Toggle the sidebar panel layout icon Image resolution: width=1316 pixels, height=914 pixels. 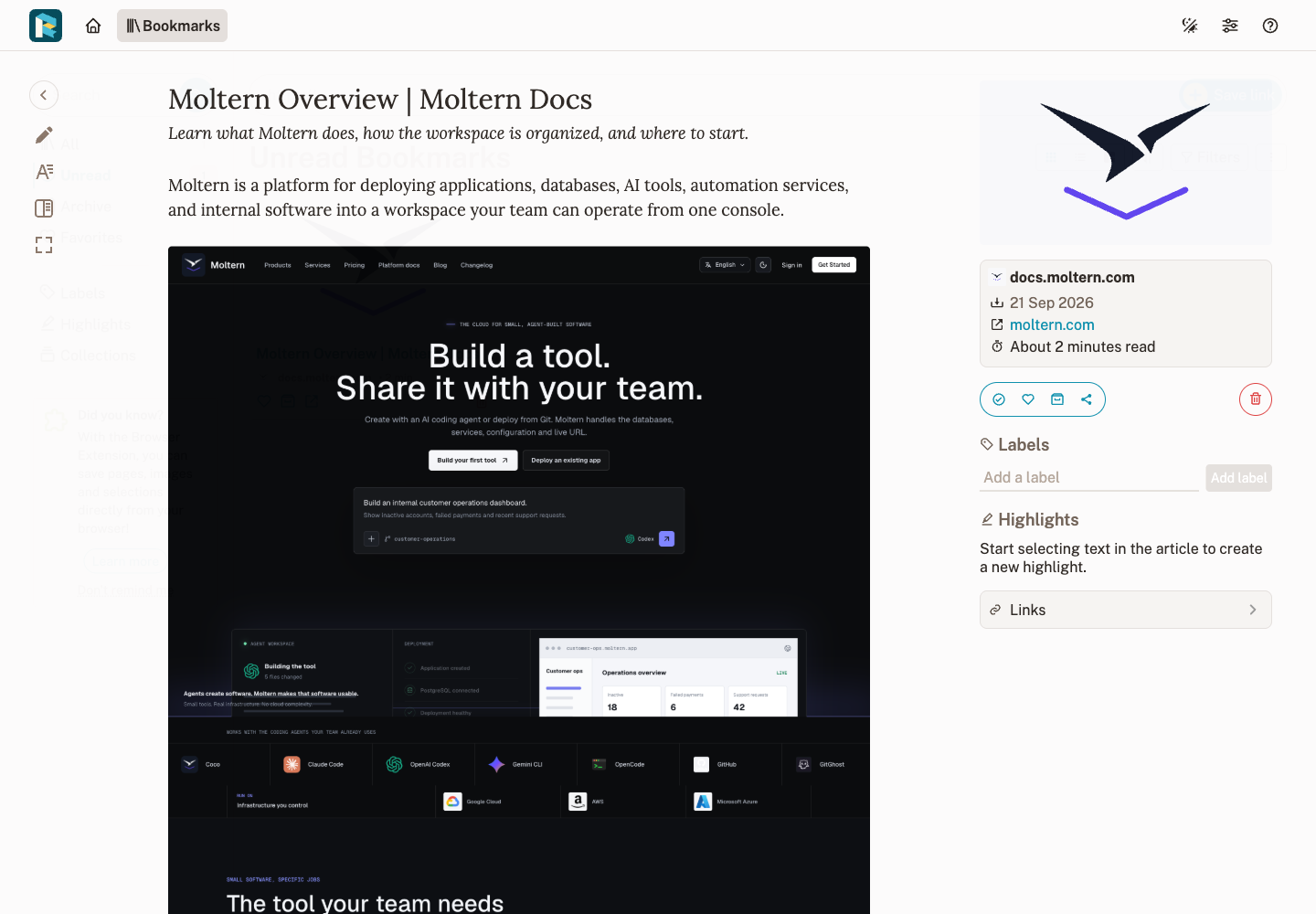point(44,208)
